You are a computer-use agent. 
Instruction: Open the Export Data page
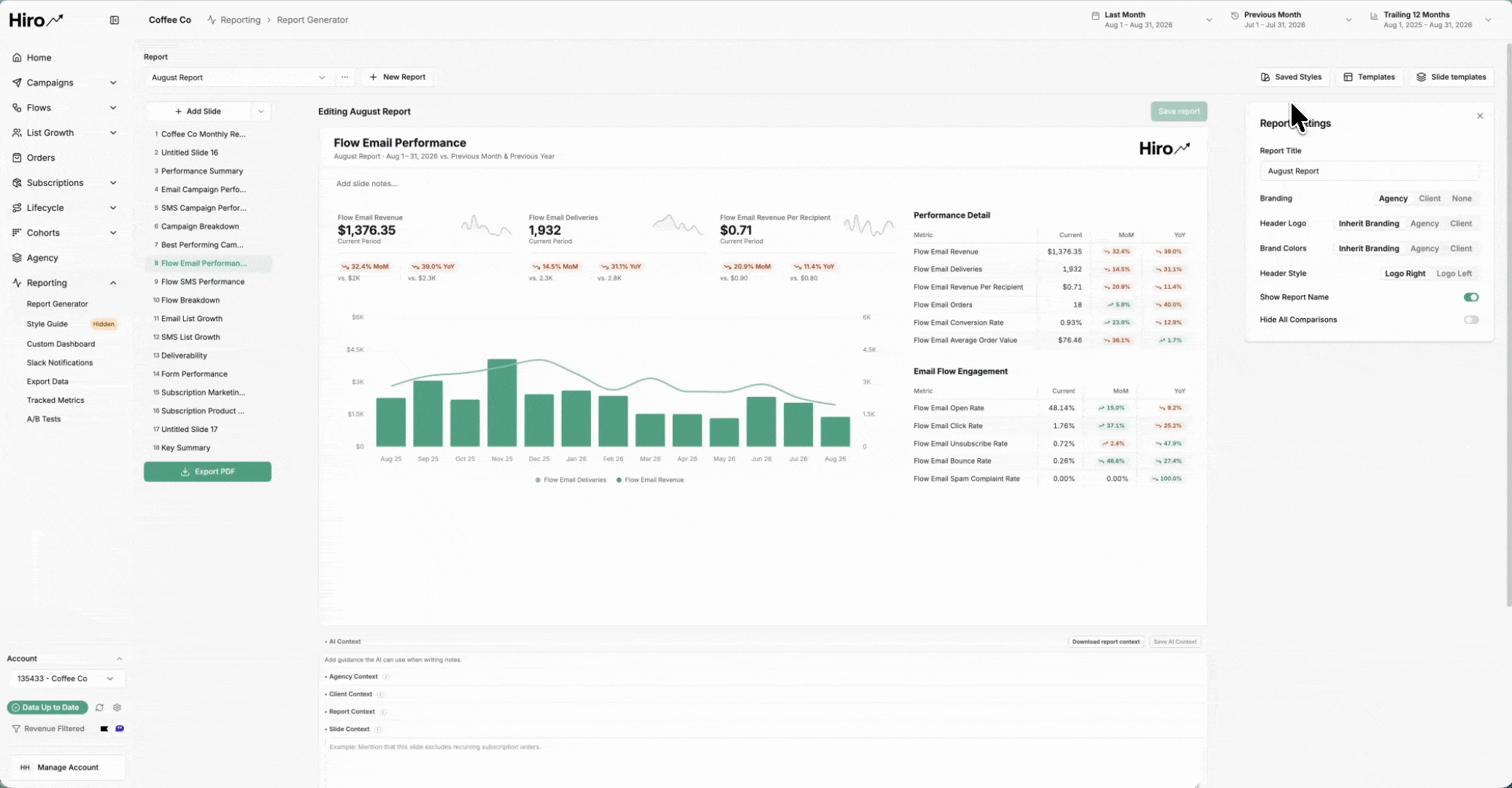(47, 382)
